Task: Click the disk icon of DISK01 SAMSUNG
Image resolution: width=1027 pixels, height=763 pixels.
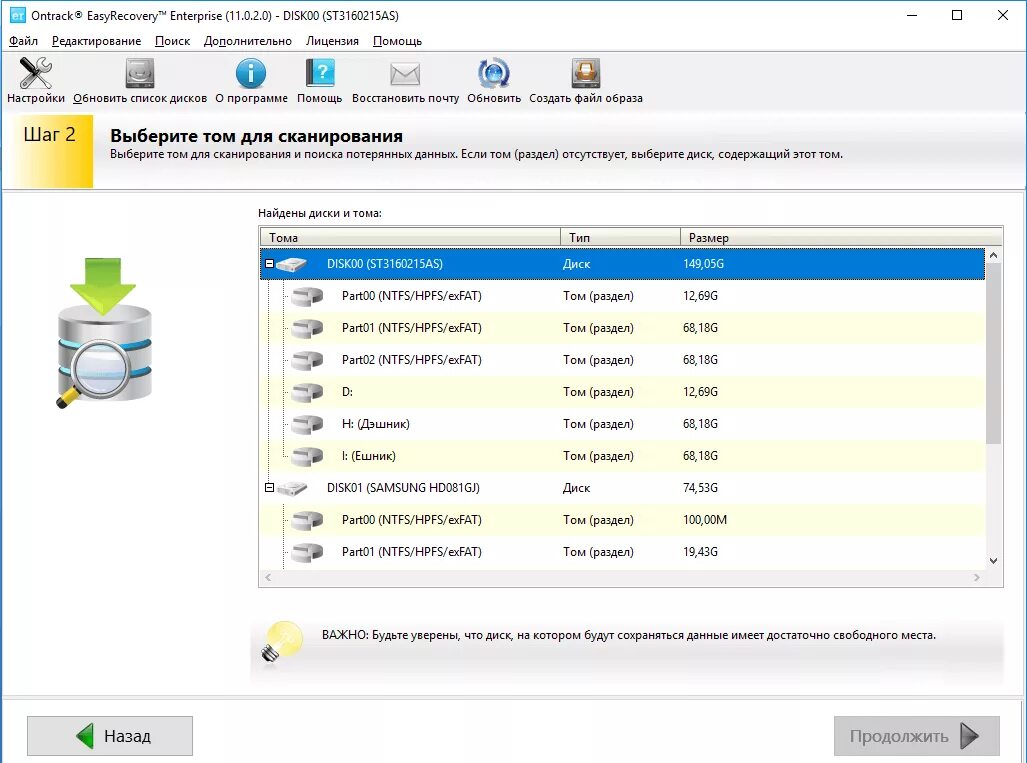Action: pos(291,488)
